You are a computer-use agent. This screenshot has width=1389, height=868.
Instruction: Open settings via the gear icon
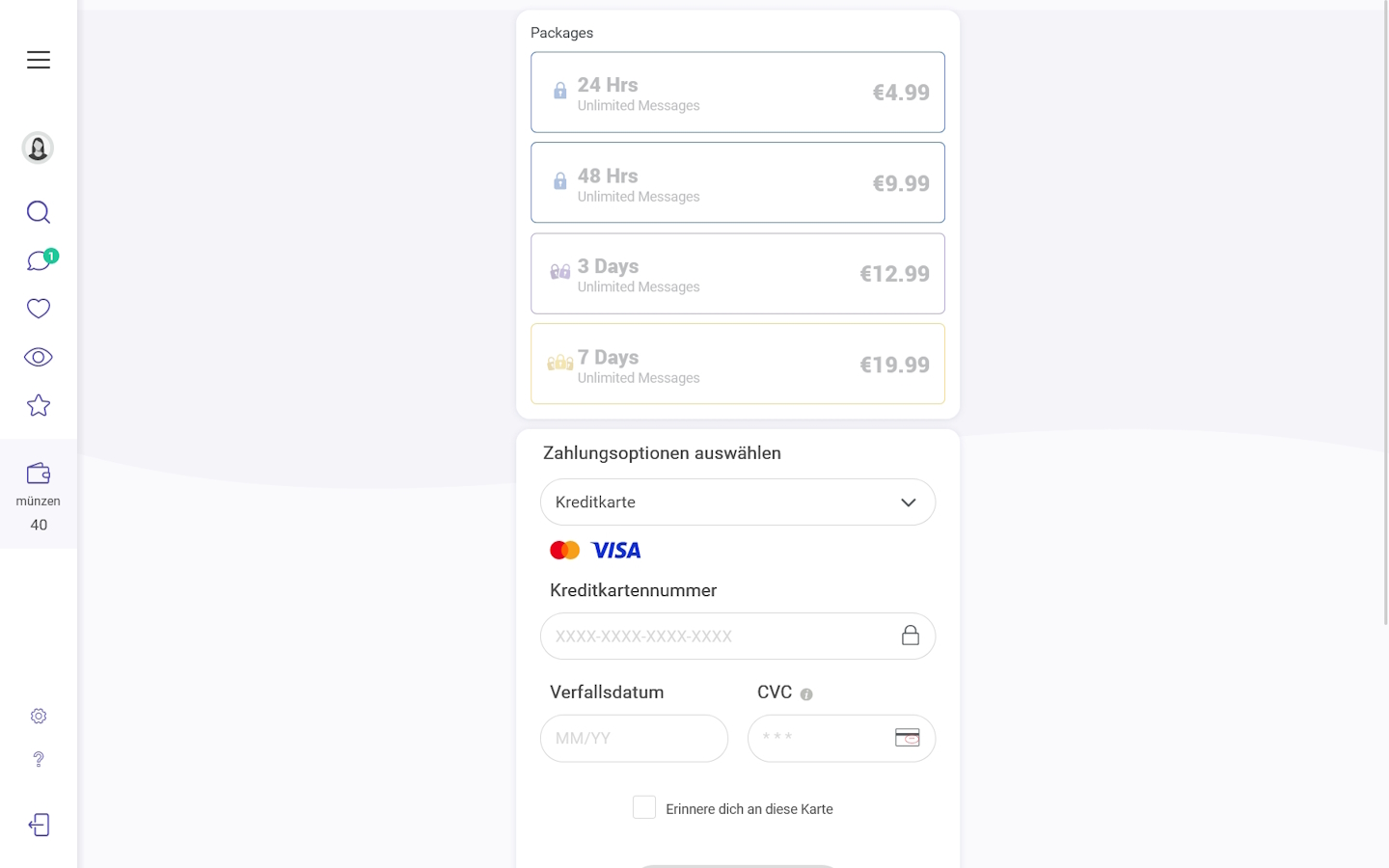38,716
